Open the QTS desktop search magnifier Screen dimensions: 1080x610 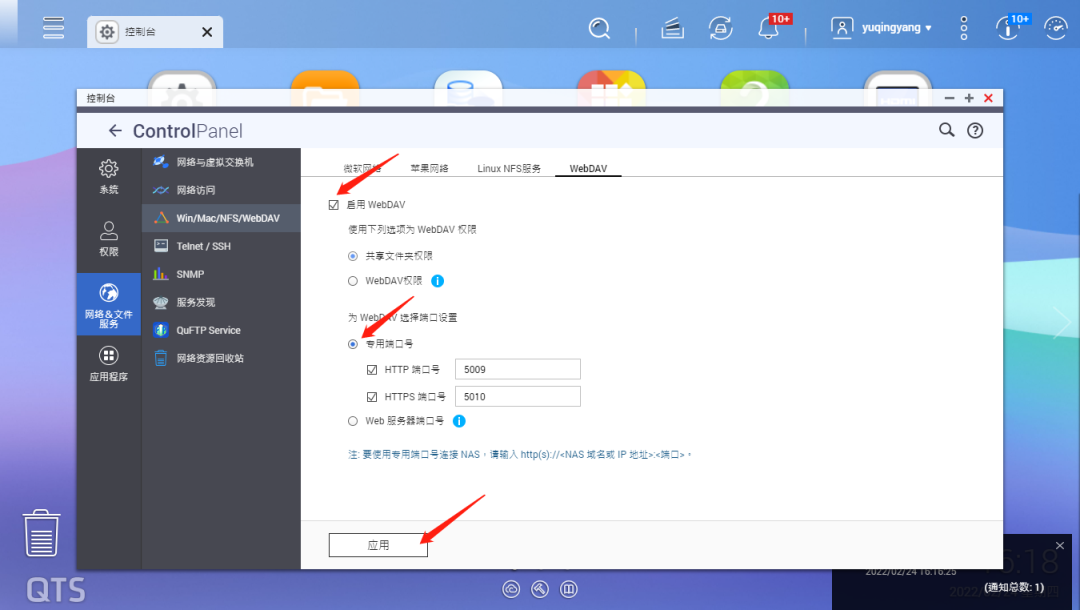pos(599,27)
